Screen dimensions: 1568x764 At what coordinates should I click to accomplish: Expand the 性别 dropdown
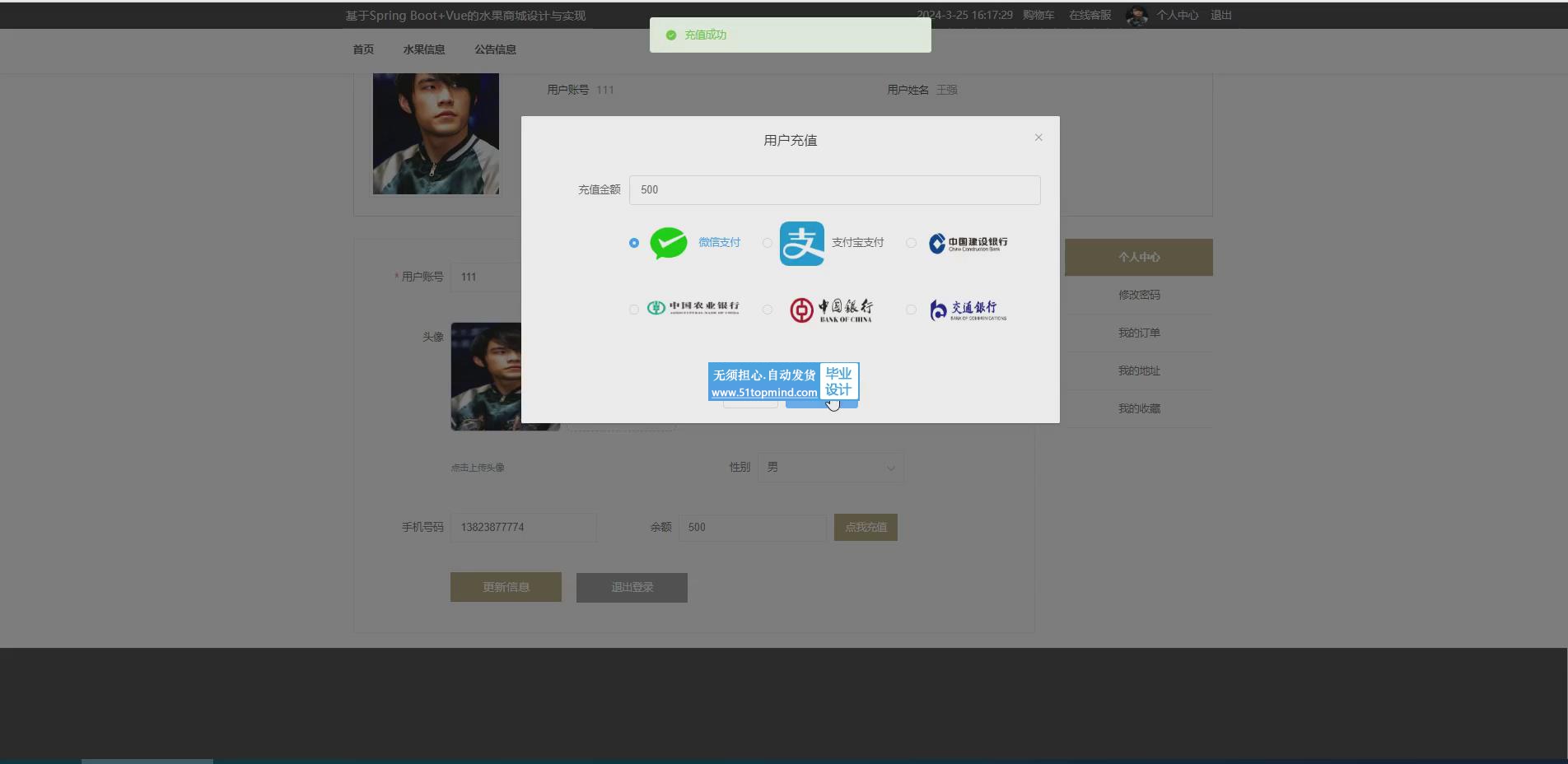point(831,467)
